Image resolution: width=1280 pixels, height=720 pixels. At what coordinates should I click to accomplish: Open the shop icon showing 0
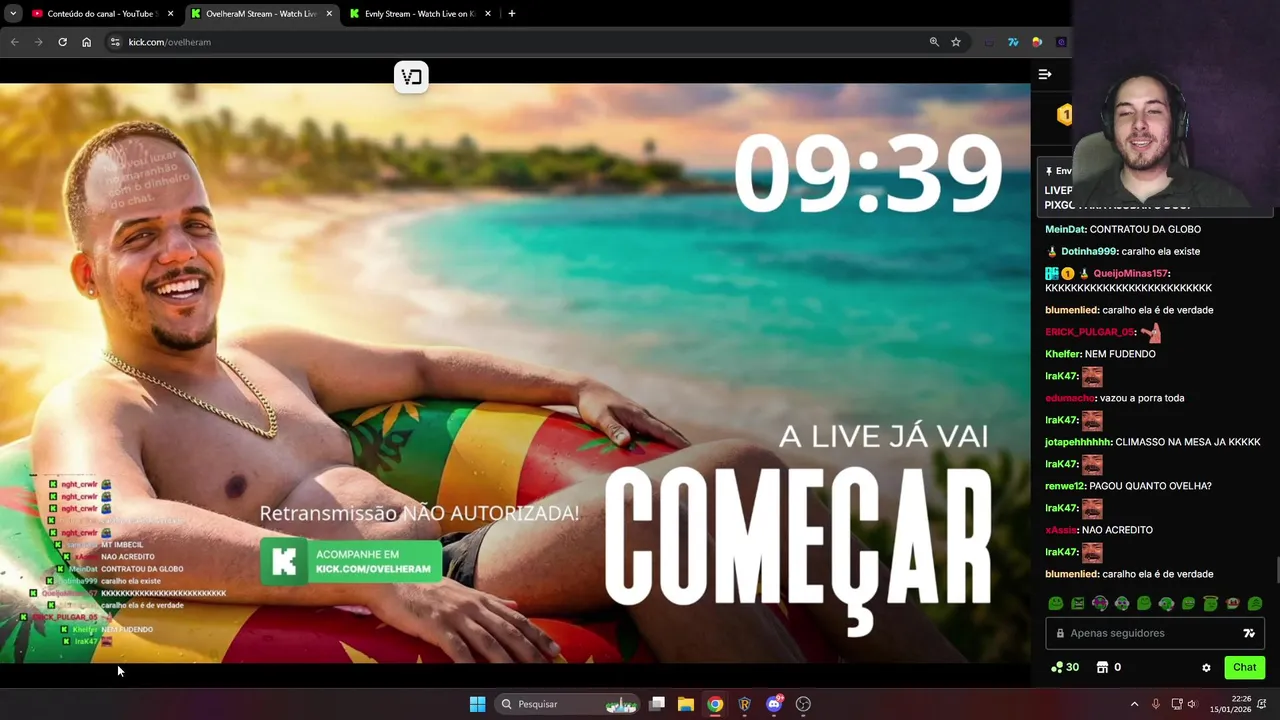pyautogui.click(x=1108, y=667)
